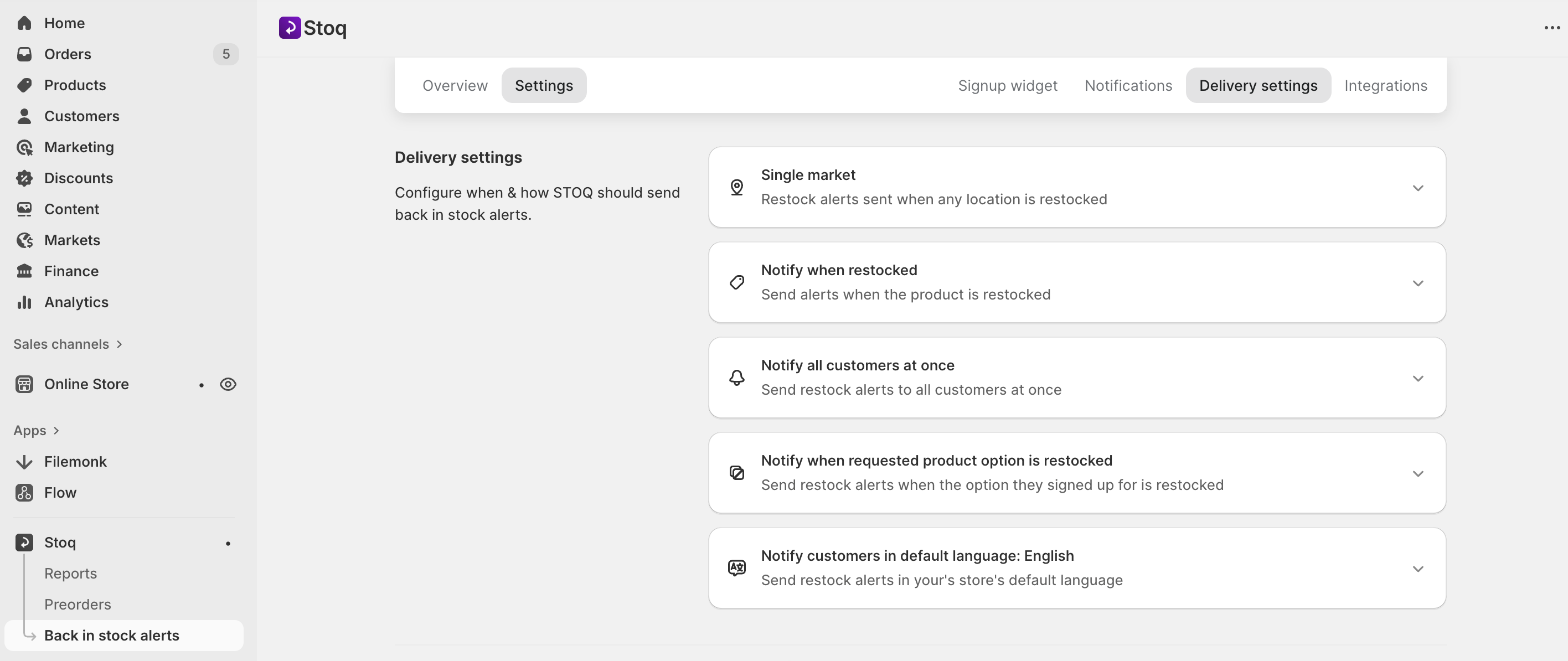Open Orders with 5 badge
Screen dimensions: 1568x661
click(x=68, y=55)
